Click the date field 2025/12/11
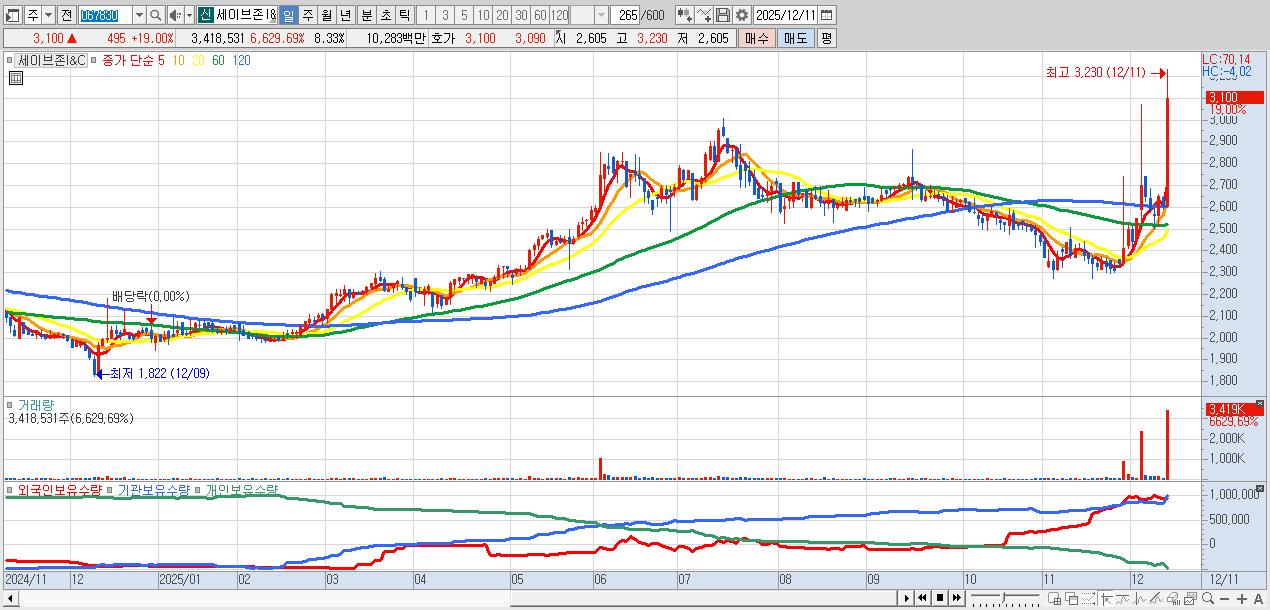 click(x=787, y=15)
